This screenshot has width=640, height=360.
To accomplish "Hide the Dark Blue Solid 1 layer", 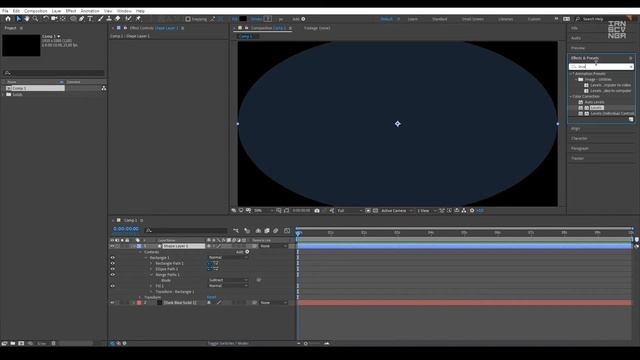I will [112, 303].
